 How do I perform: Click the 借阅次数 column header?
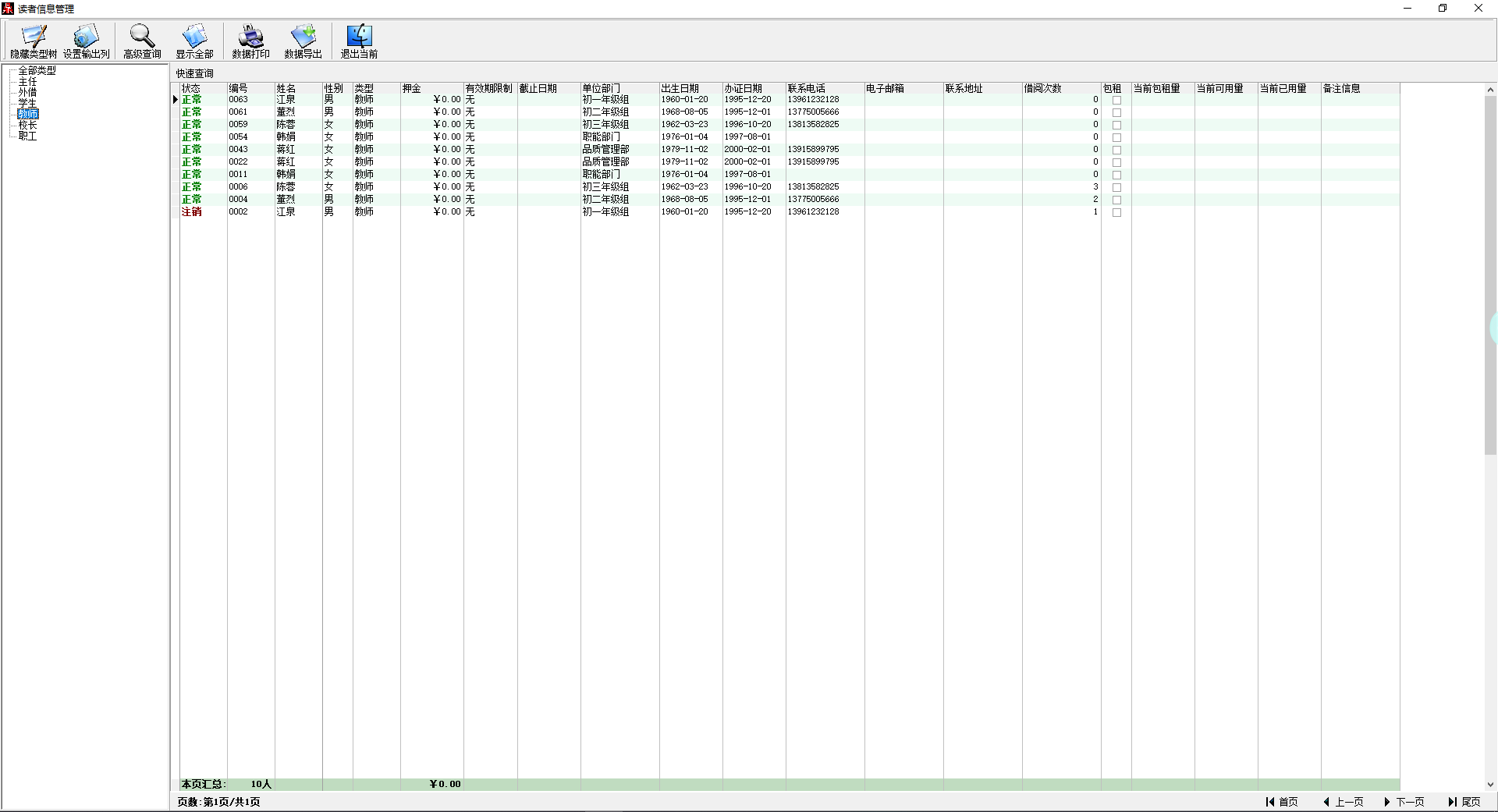(1061, 88)
